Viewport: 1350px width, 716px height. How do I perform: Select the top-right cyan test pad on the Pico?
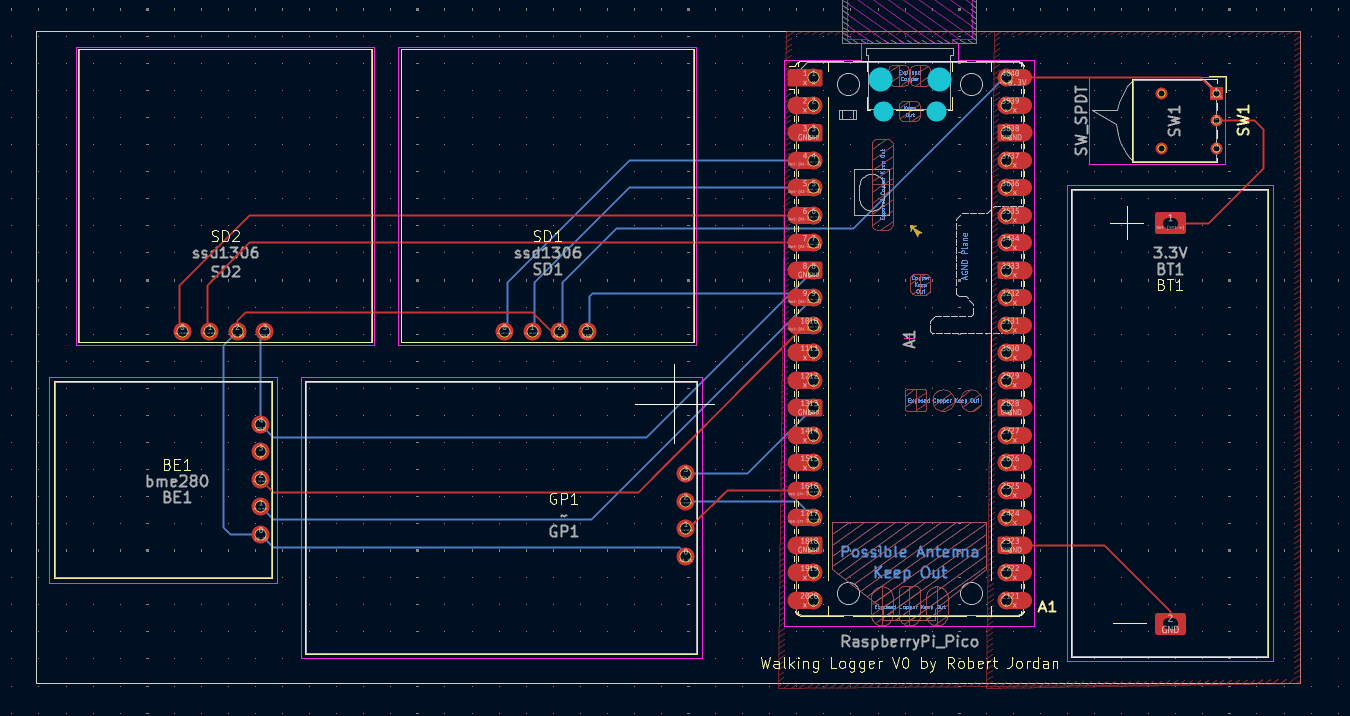pyautogui.click(x=939, y=80)
